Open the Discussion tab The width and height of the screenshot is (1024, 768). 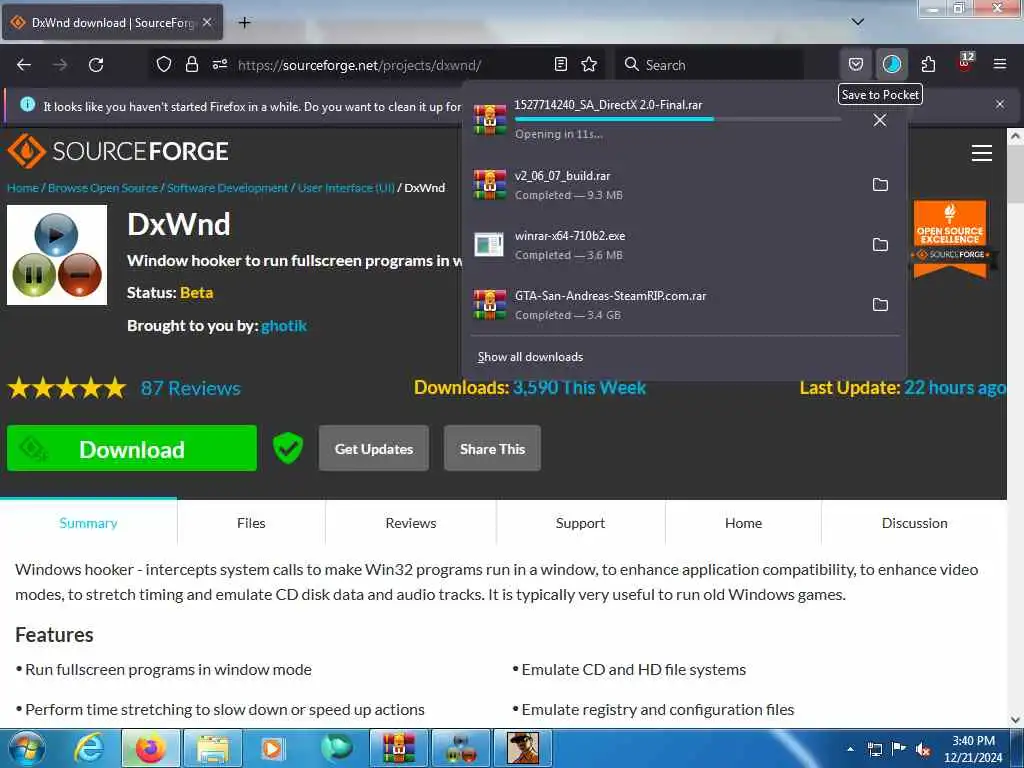914,523
